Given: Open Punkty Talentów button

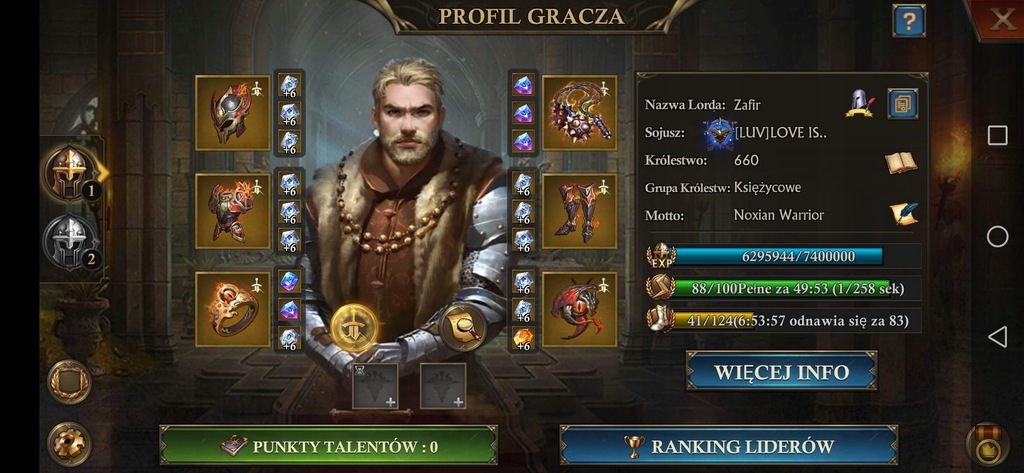Looking at the screenshot, I should [328, 446].
